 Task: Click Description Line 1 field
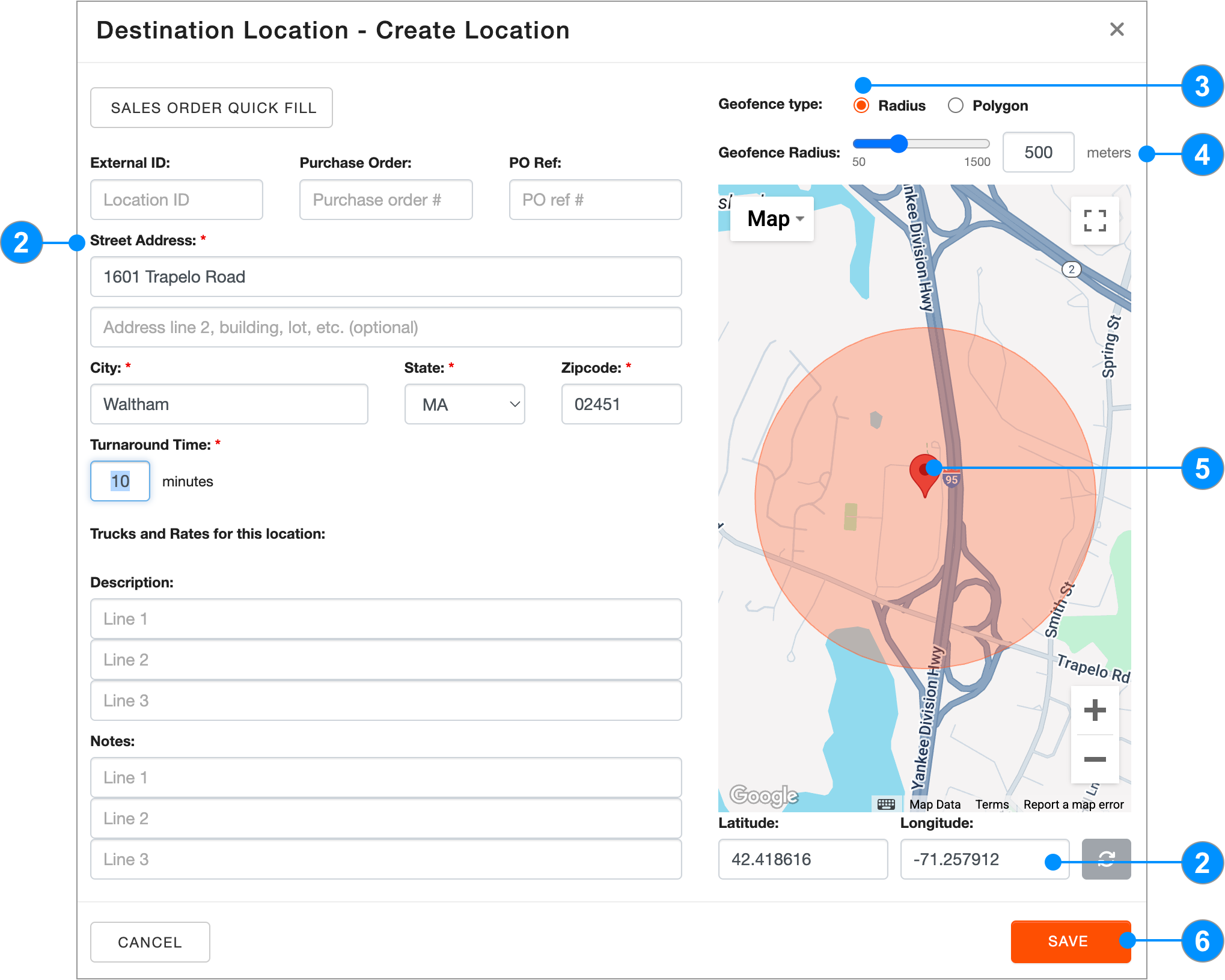(x=386, y=619)
